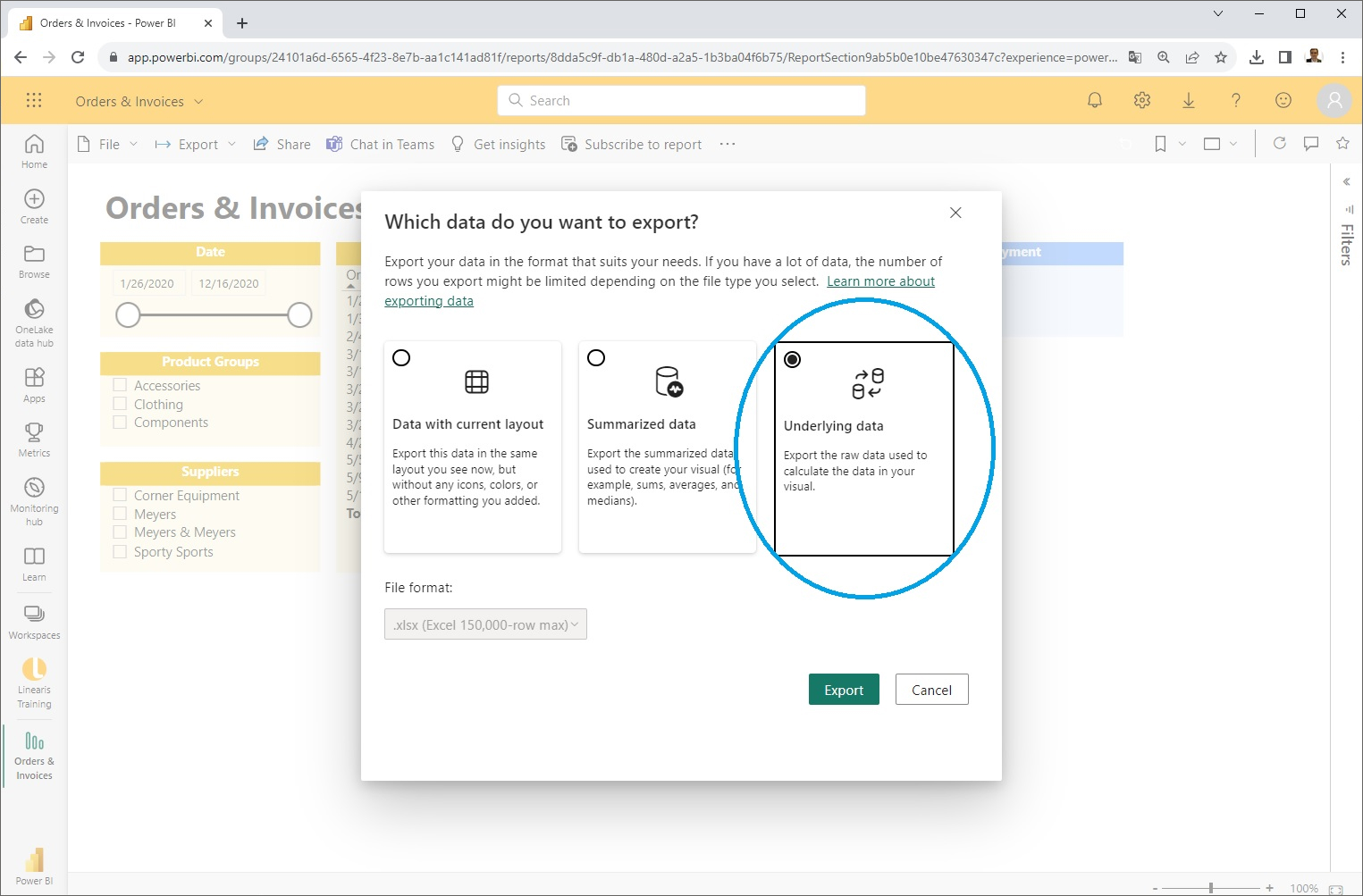The image size is (1363, 896).
Task: Click the Get insights lightbulb icon
Action: coord(457,144)
